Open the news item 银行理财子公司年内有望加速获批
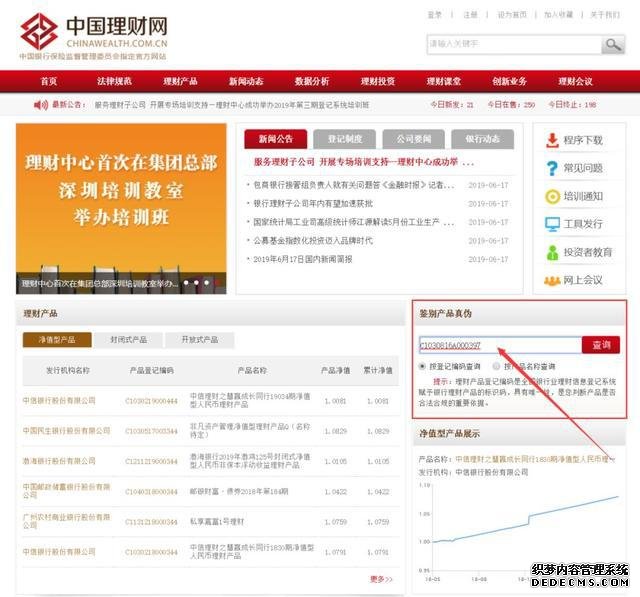The height and width of the screenshot is (597, 640). pos(313,204)
